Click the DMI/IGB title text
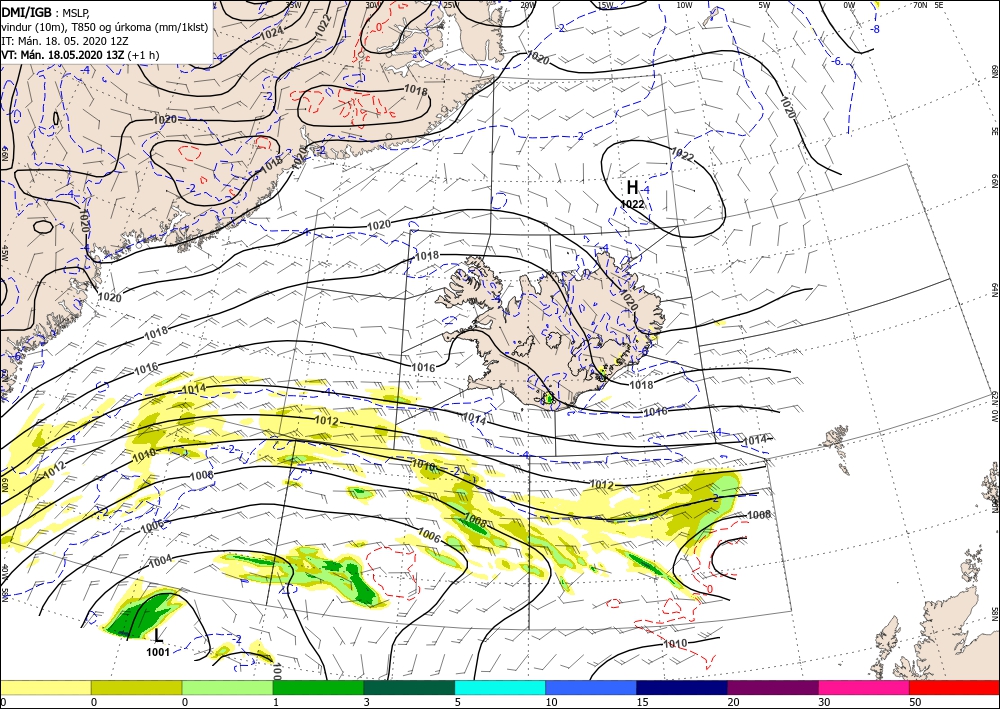1000x709 pixels. (26, 12)
